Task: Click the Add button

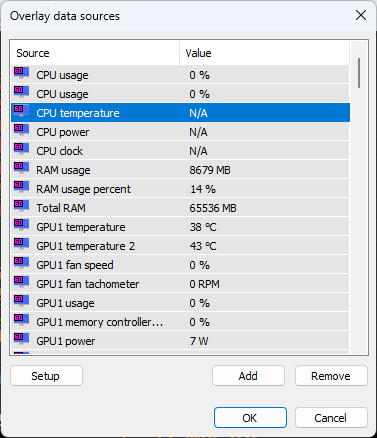Action: [x=248, y=376]
